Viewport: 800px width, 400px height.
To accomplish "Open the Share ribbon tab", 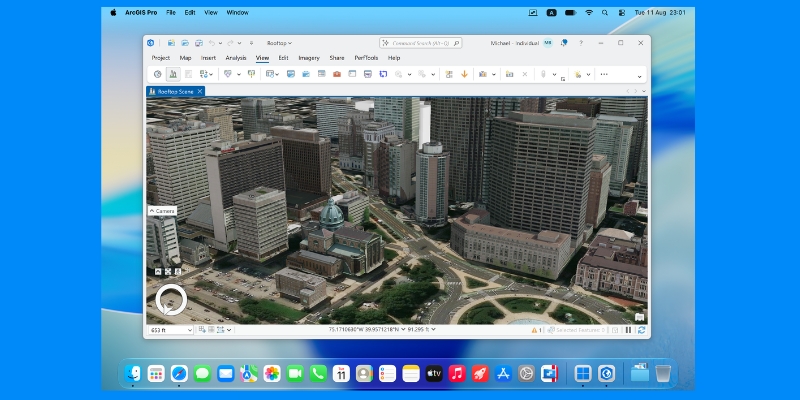I will (337, 58).
